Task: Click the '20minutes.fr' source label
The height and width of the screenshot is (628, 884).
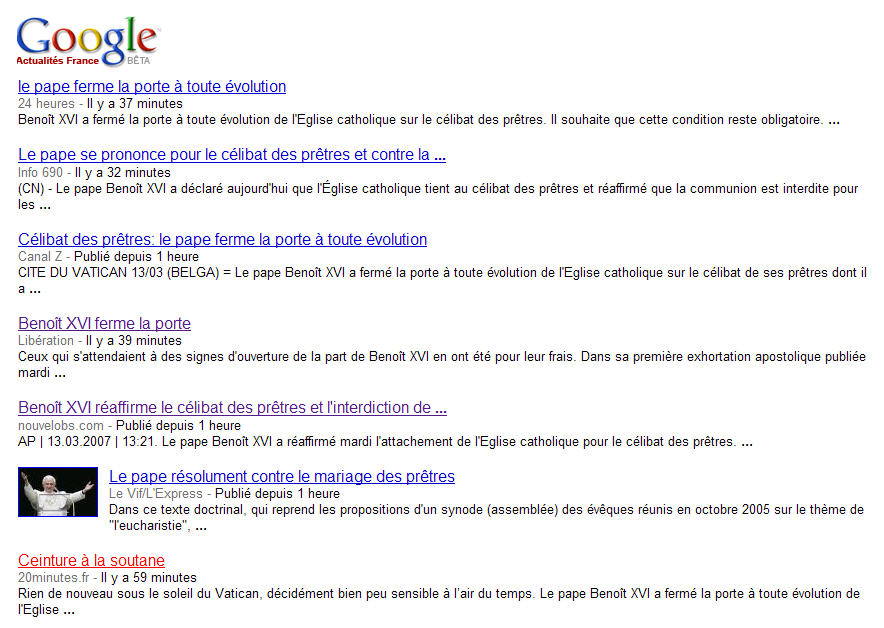Action: (53, 578)
